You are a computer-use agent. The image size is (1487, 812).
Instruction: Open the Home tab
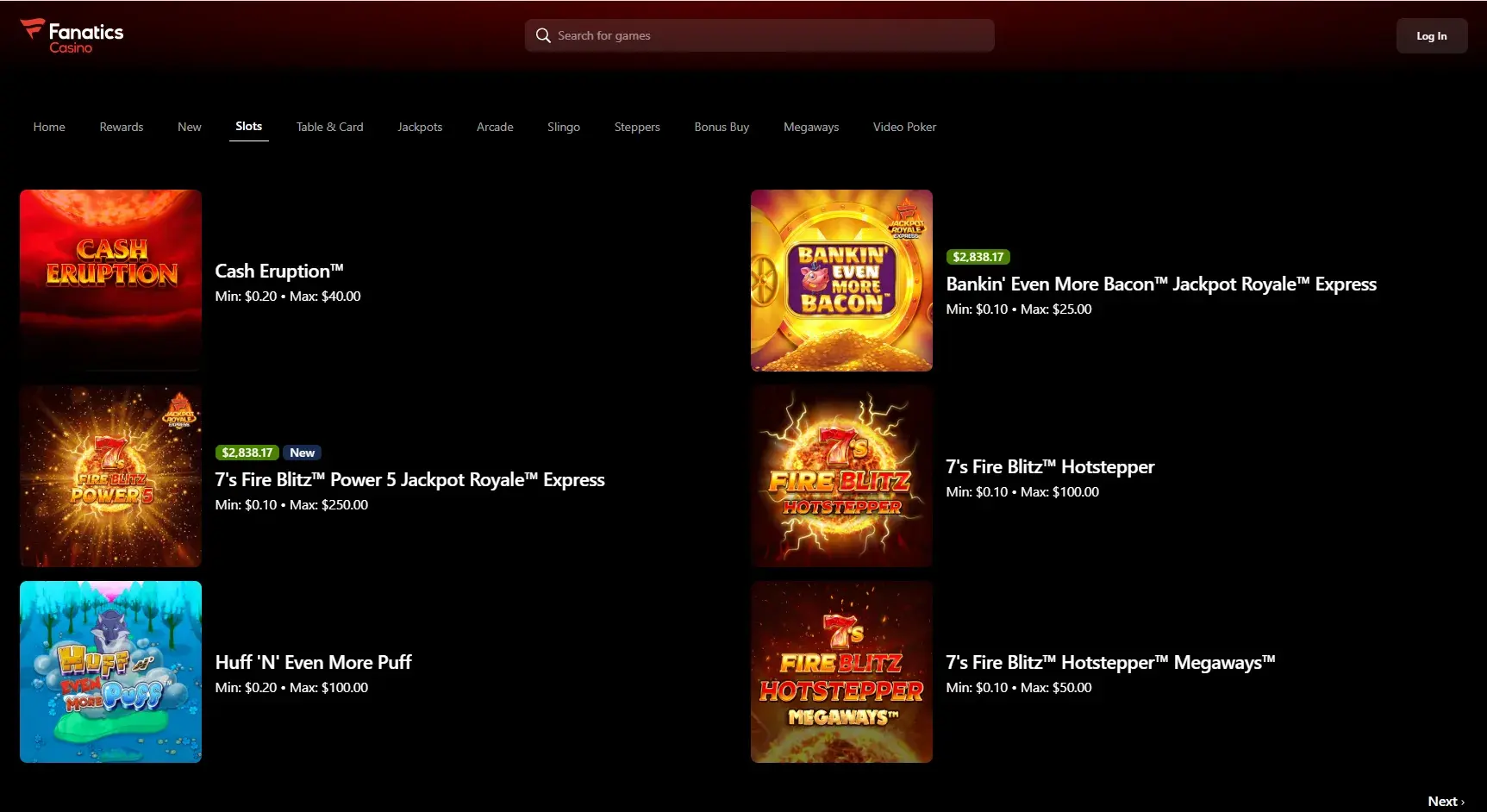coord(49,127)
